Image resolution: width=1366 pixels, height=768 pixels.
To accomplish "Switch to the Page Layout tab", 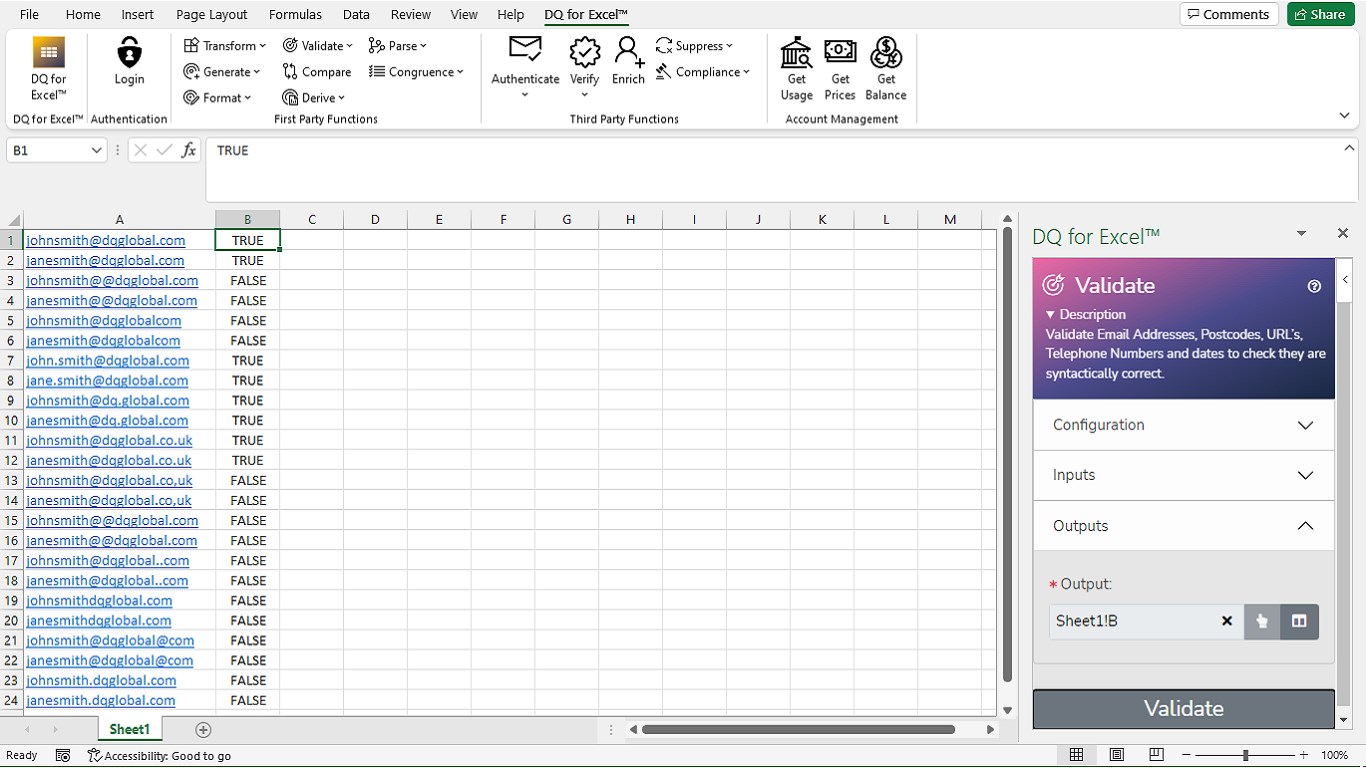I will pyautogui.click(x=212, y=14).
